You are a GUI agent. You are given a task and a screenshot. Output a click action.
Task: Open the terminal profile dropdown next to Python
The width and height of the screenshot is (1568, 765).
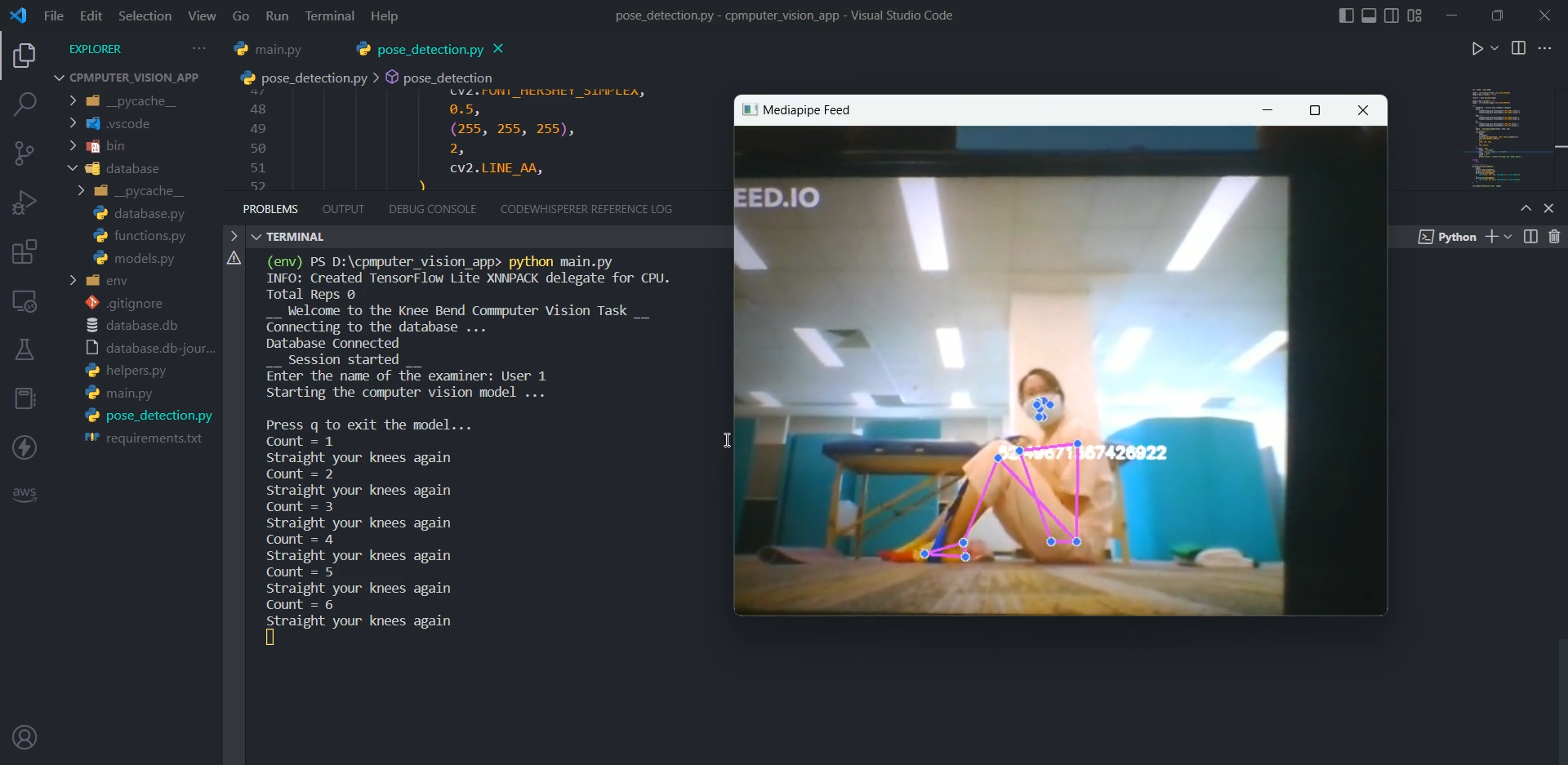1508,237
